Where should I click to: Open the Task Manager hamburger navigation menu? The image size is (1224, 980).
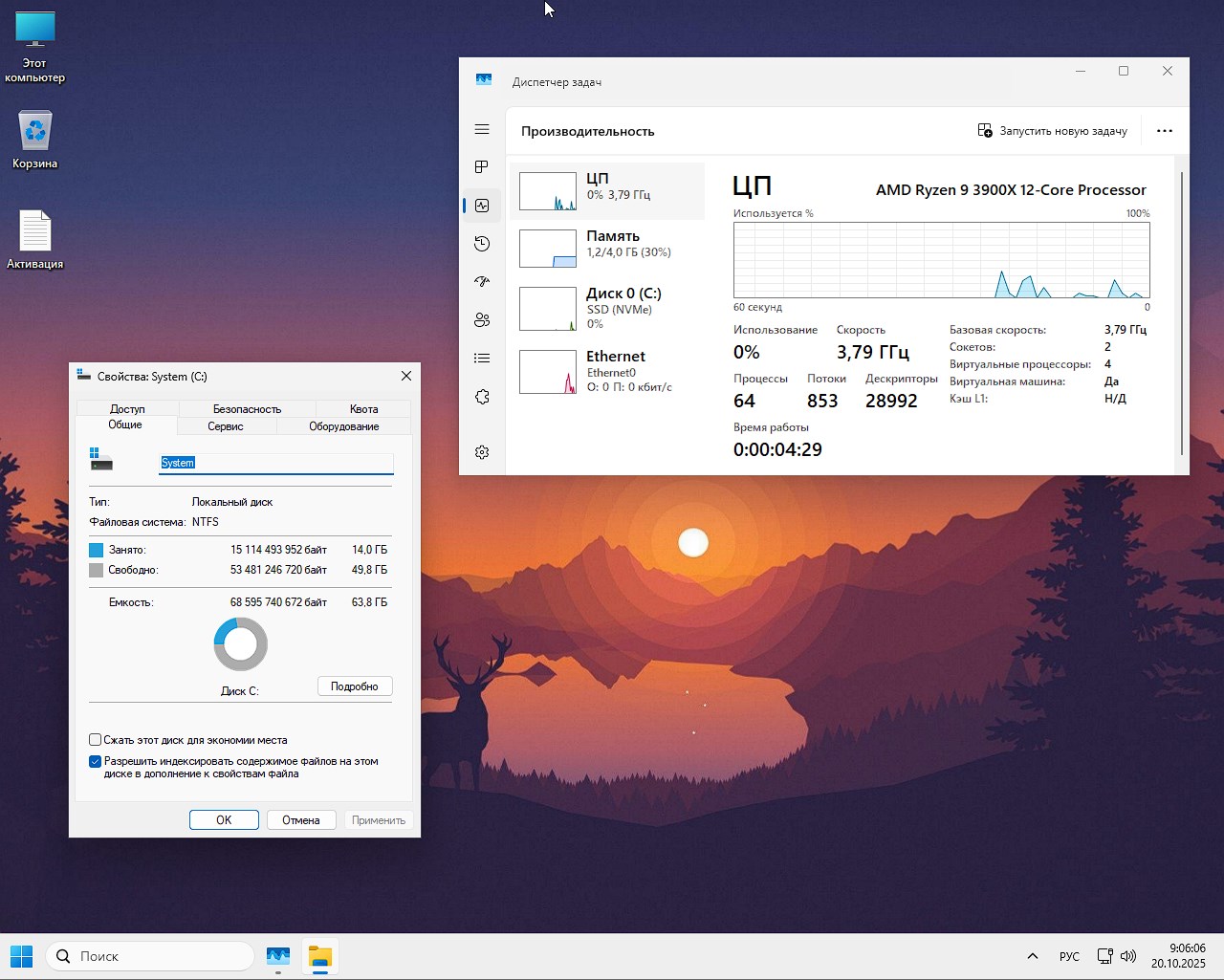click(482, 129)
